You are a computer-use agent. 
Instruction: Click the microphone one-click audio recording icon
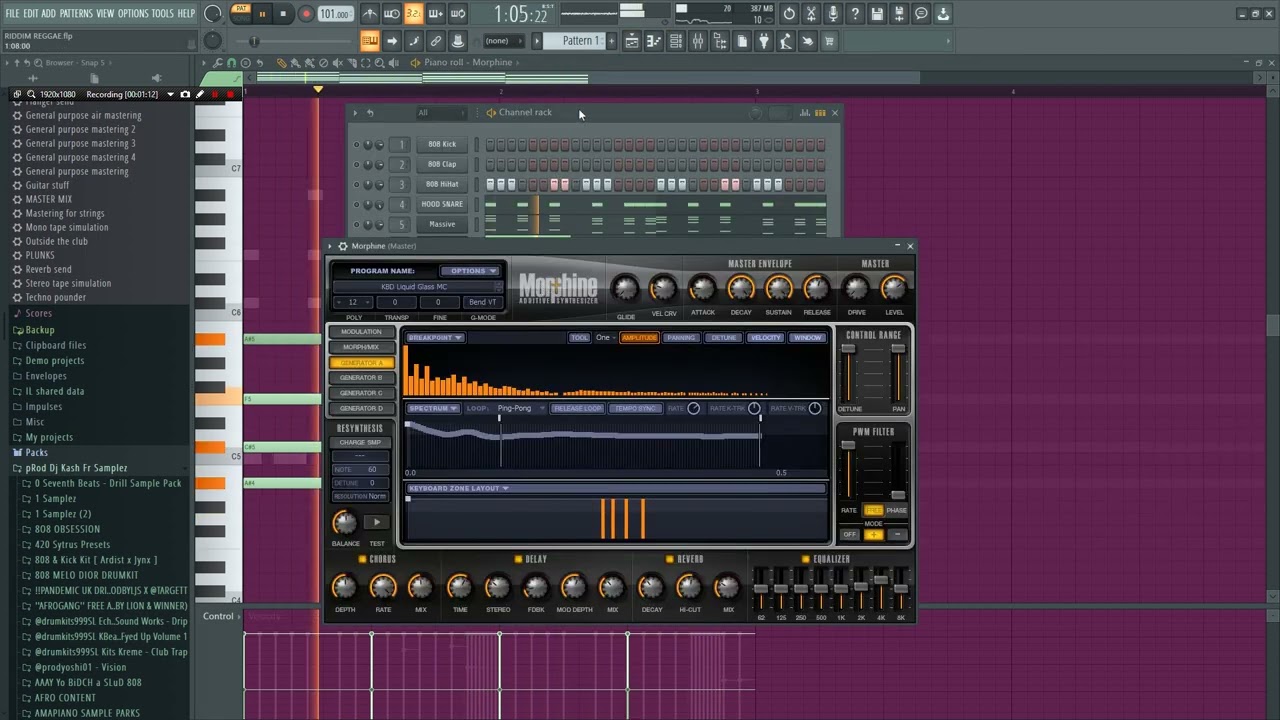[833, 14]
